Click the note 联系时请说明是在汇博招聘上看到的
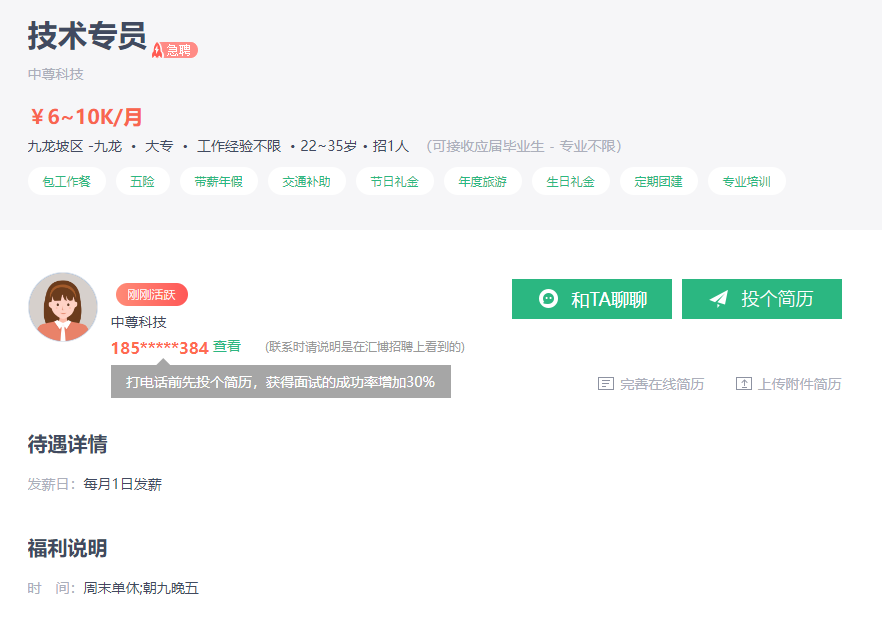The height and width of the screenshot is (623, 882). tap(365, 347)
